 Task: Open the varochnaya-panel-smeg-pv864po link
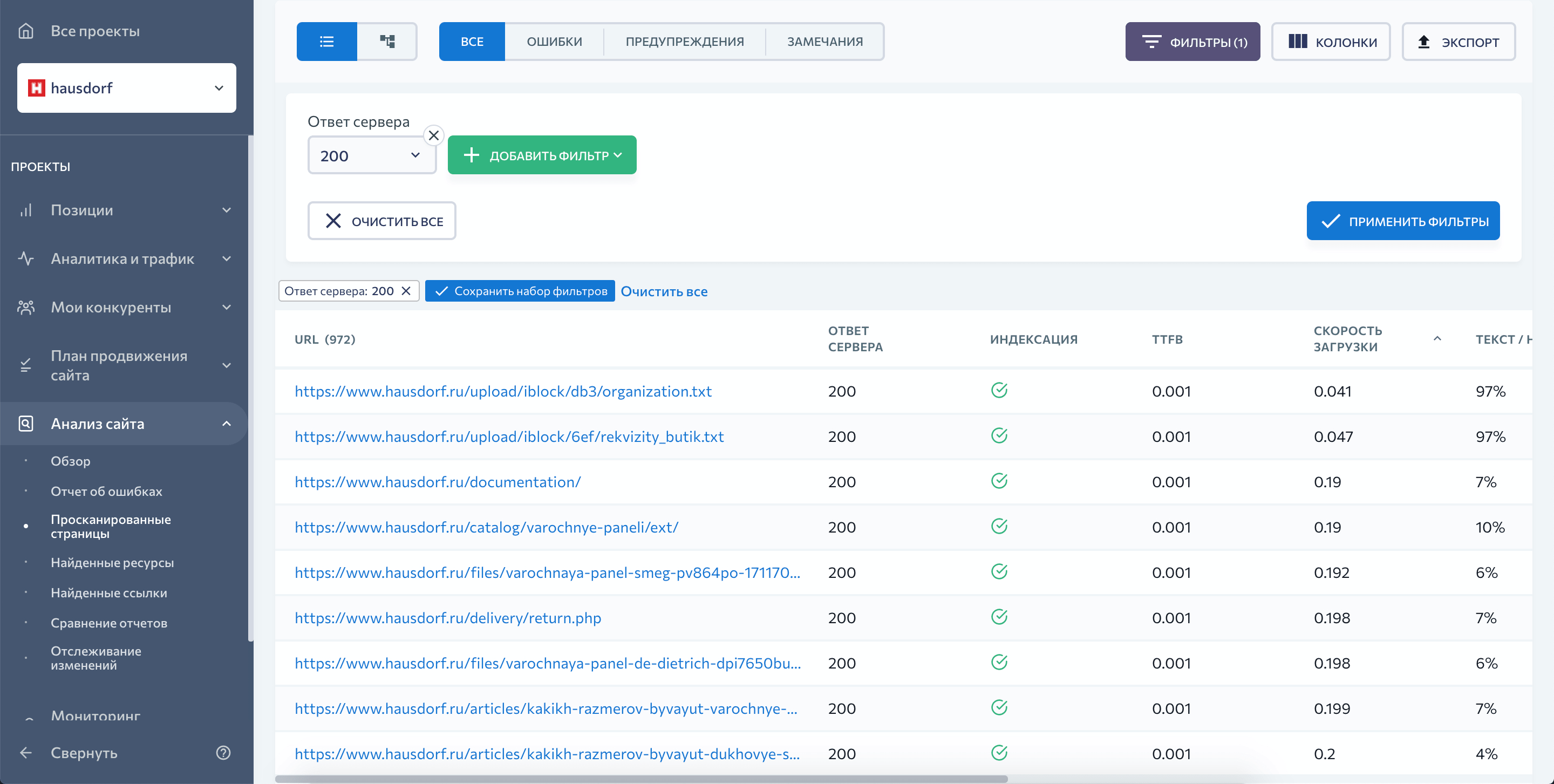[x=548, y=572]
